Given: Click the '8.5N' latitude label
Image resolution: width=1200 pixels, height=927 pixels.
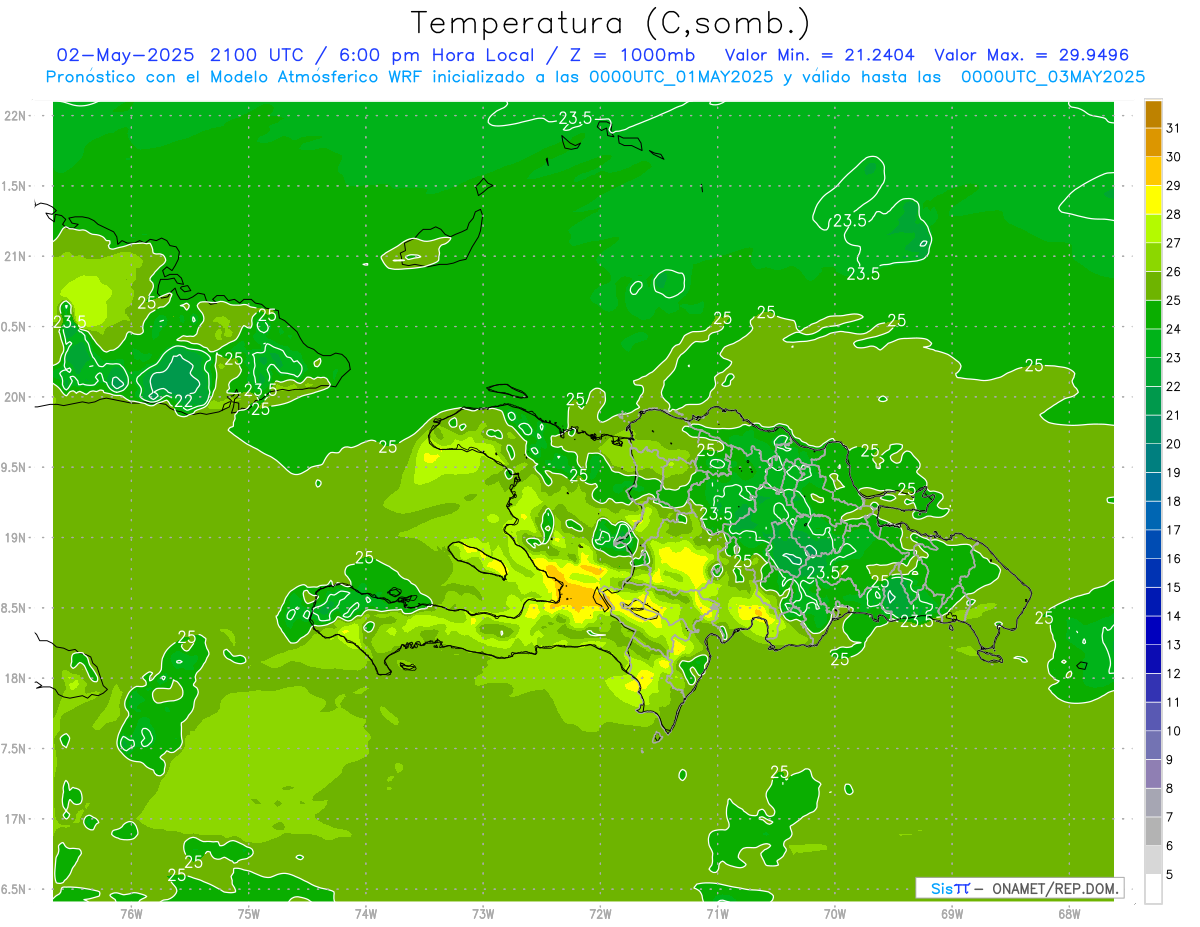Looking at the screenshot, I should coord(16,608).
